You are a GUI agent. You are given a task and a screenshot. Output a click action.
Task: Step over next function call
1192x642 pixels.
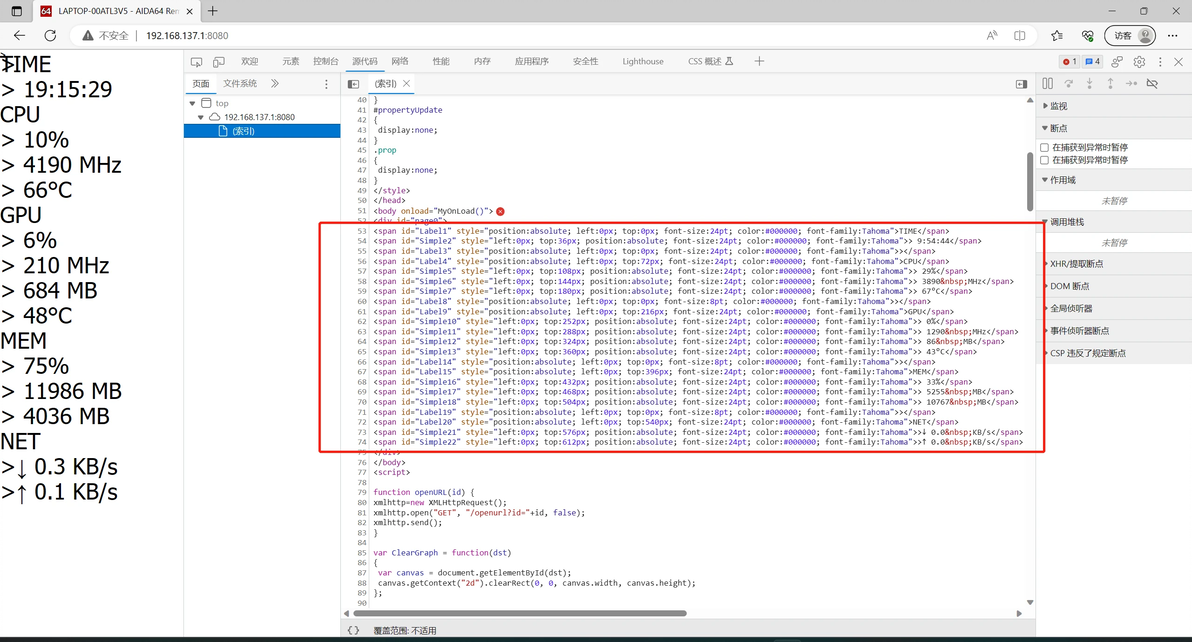point(1069,84)
